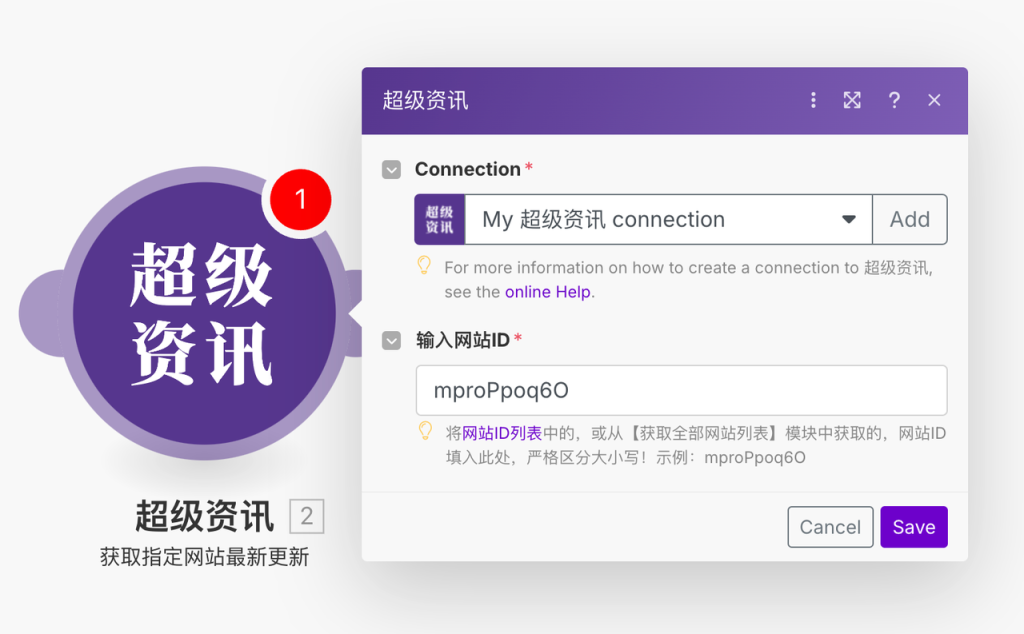The width and height of the screenshot is (1024, 634).
Task: Add a new connection
Action: pyautogui.click(x=909, y=219)
